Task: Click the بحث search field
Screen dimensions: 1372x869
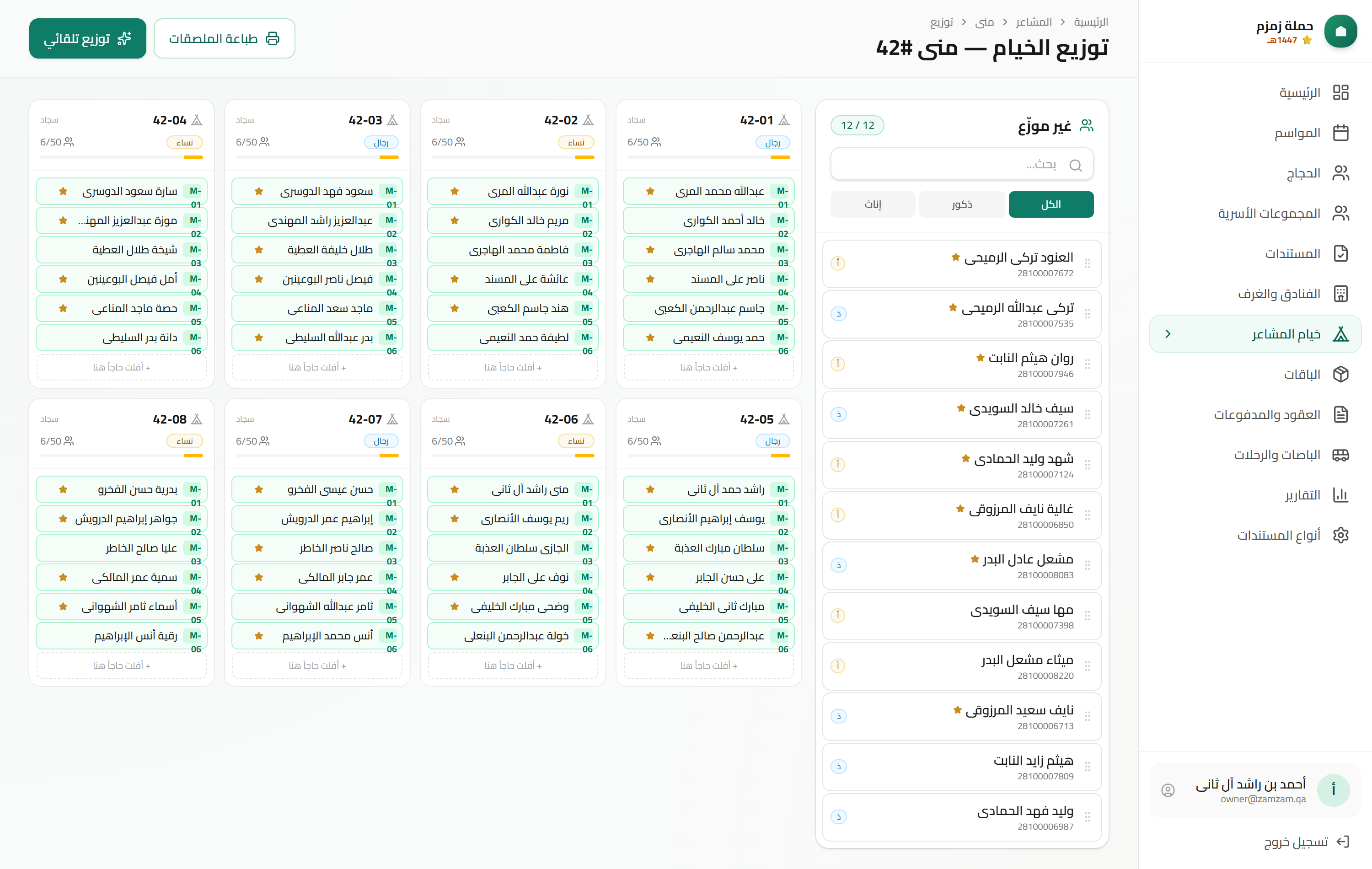Action: pyautogui.click(x=962, y=165)
